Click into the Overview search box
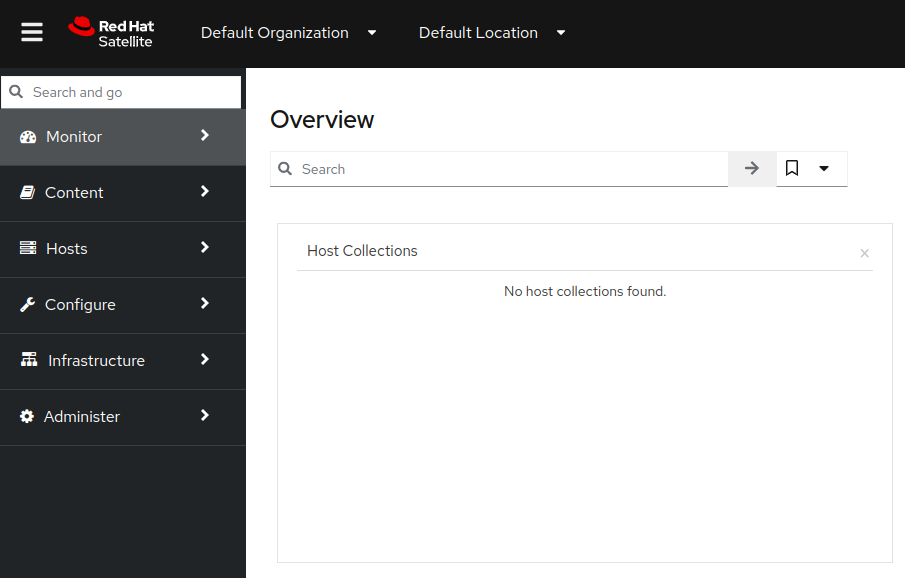The width and height of the screenshot is (905, 578). point(499,169)
